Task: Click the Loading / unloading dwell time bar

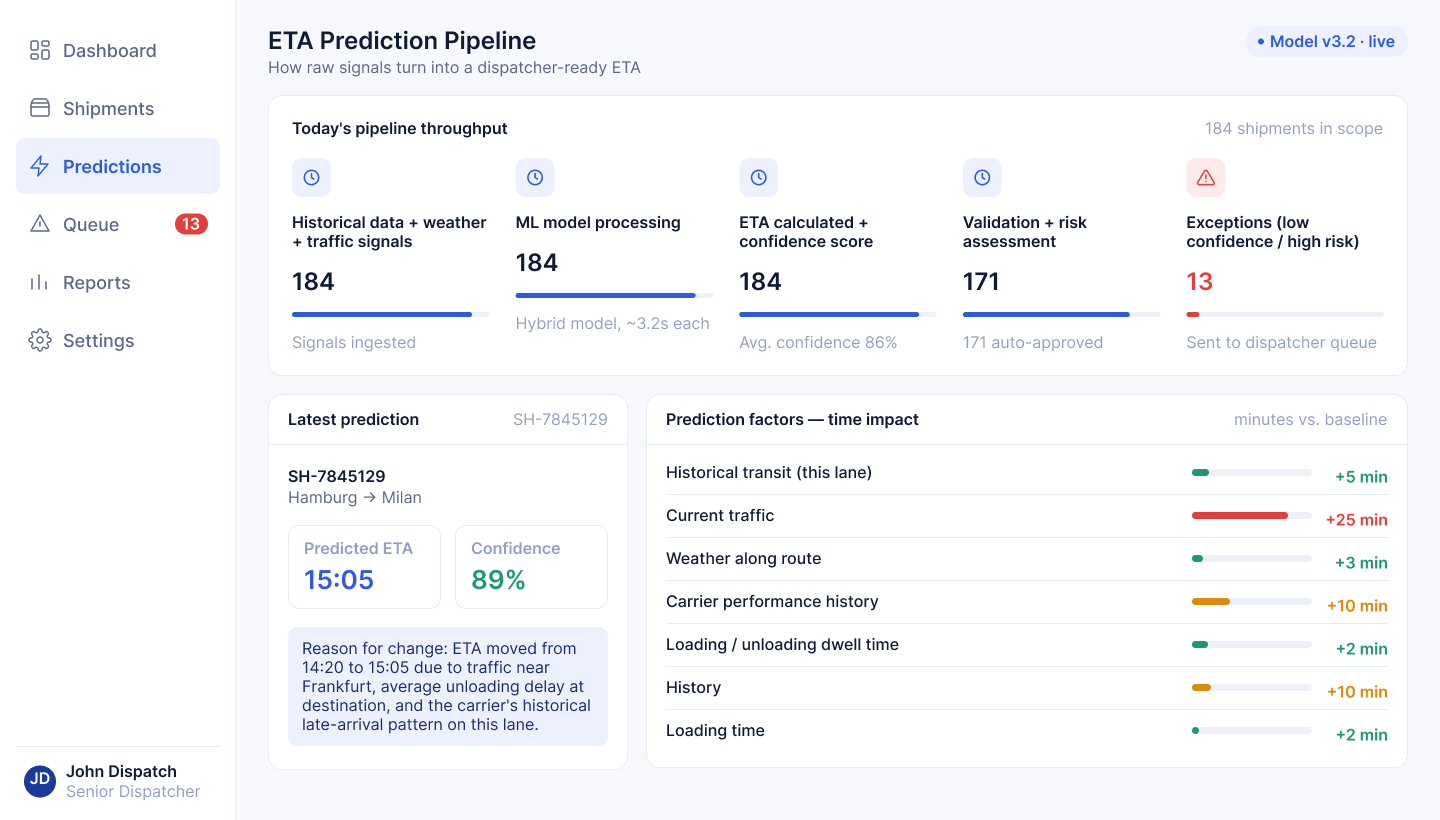Action: [x=1251, y=644]
